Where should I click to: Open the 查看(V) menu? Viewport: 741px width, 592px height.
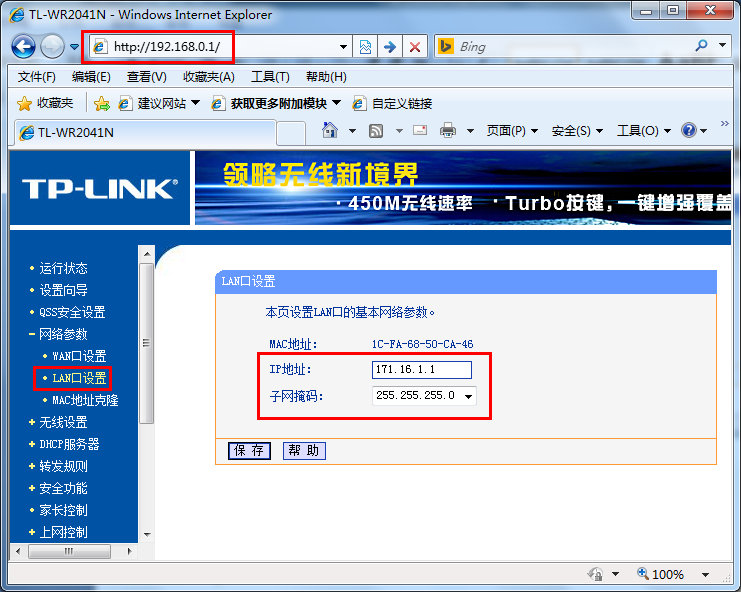pos(146,77)
